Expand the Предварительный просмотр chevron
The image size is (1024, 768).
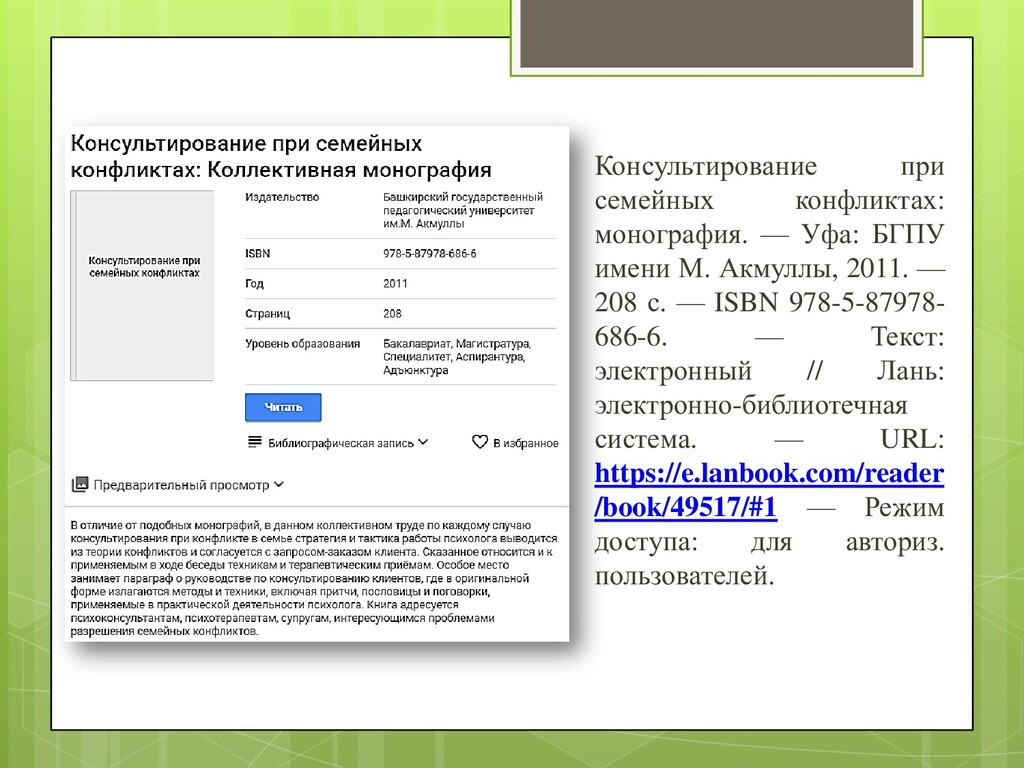pyautogui.click(x=279, y=484)
